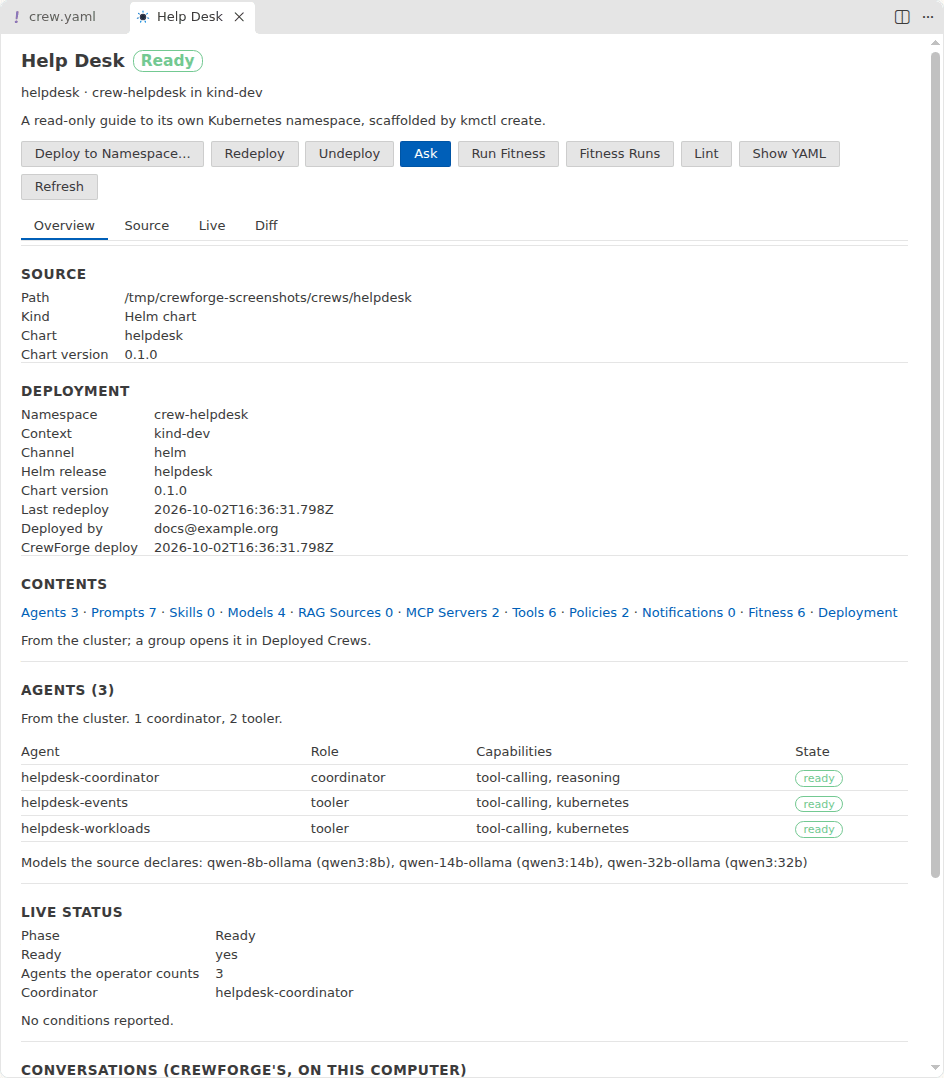Screen dimensions: 944x1078
Task: Click ready badge for helpdesk-coordinator
Action: [x=818, y=778]
